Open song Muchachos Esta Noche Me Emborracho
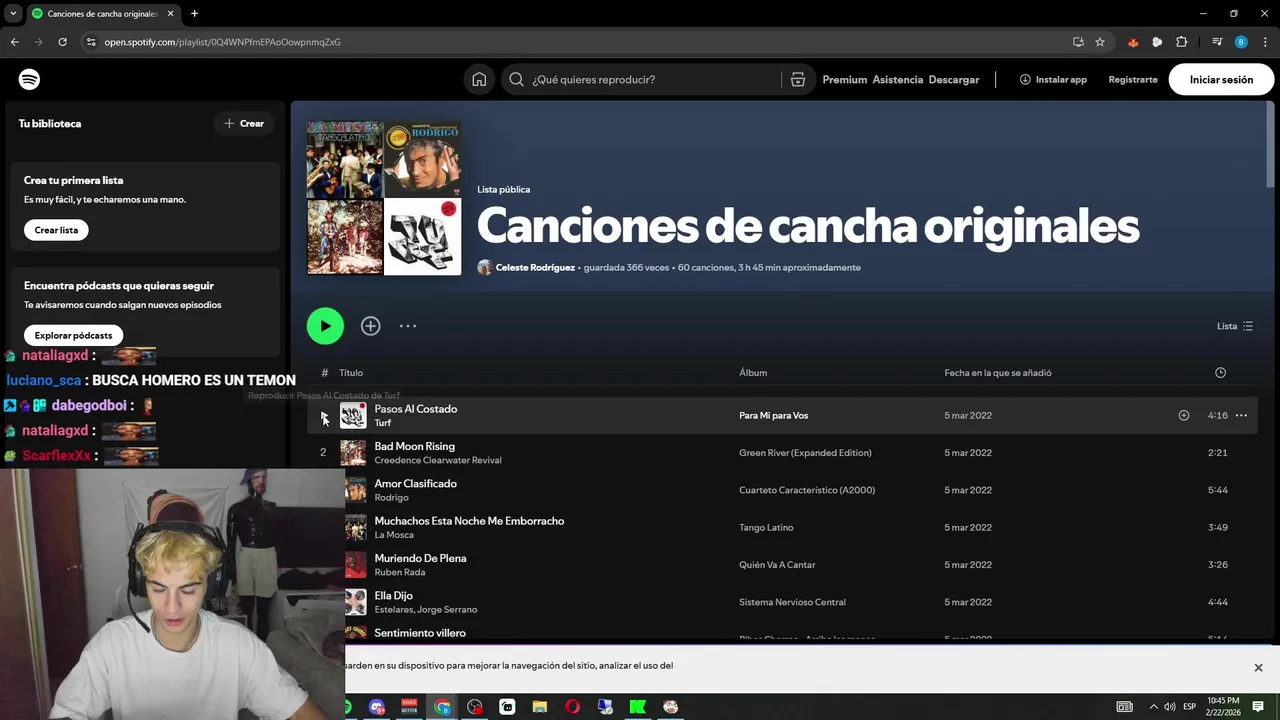Image resolution: width=1280 pixels, height=720 pixels. pyautogui.click(x=469, y=521)
